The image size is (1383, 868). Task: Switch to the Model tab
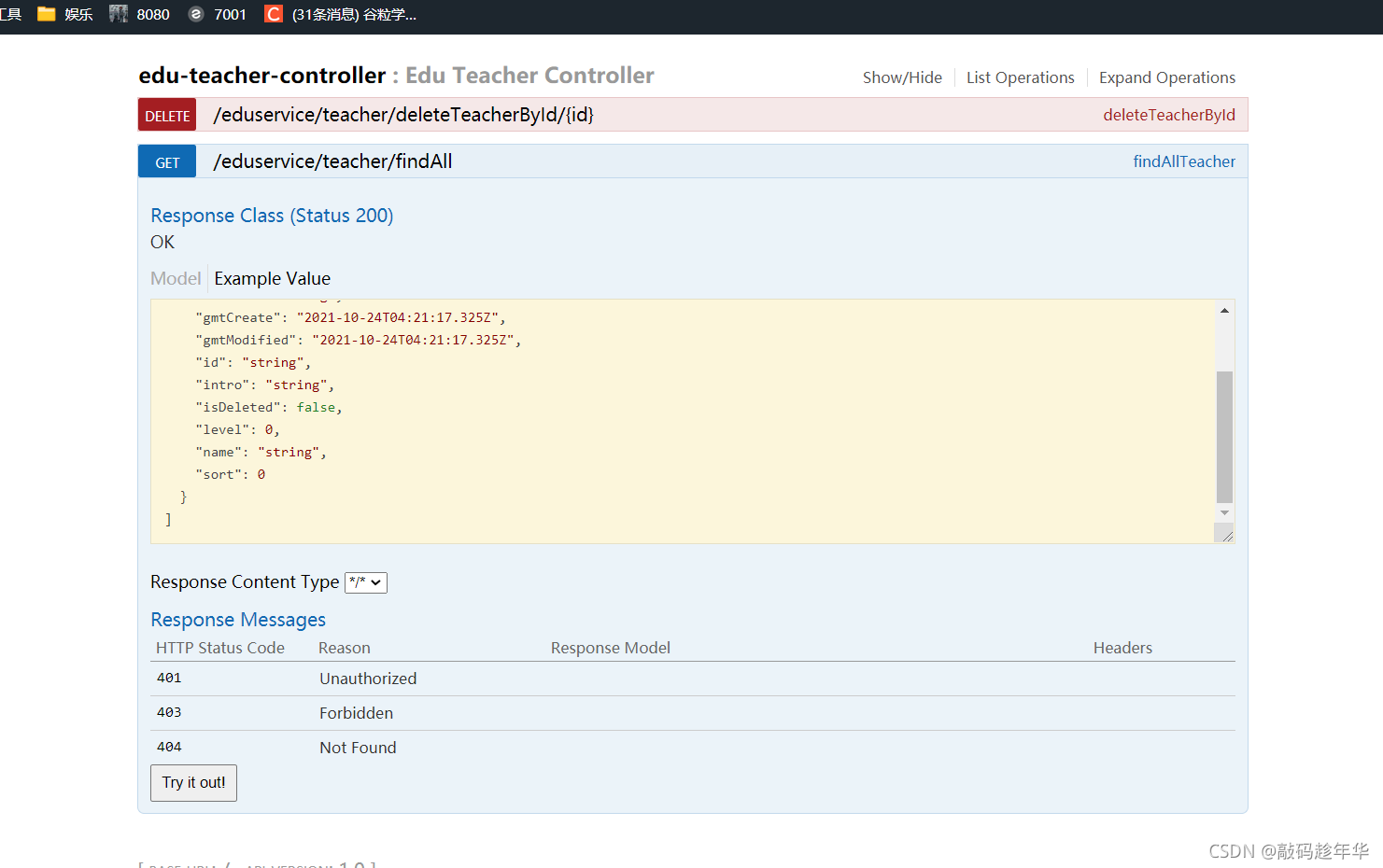(x=176, y=278)
